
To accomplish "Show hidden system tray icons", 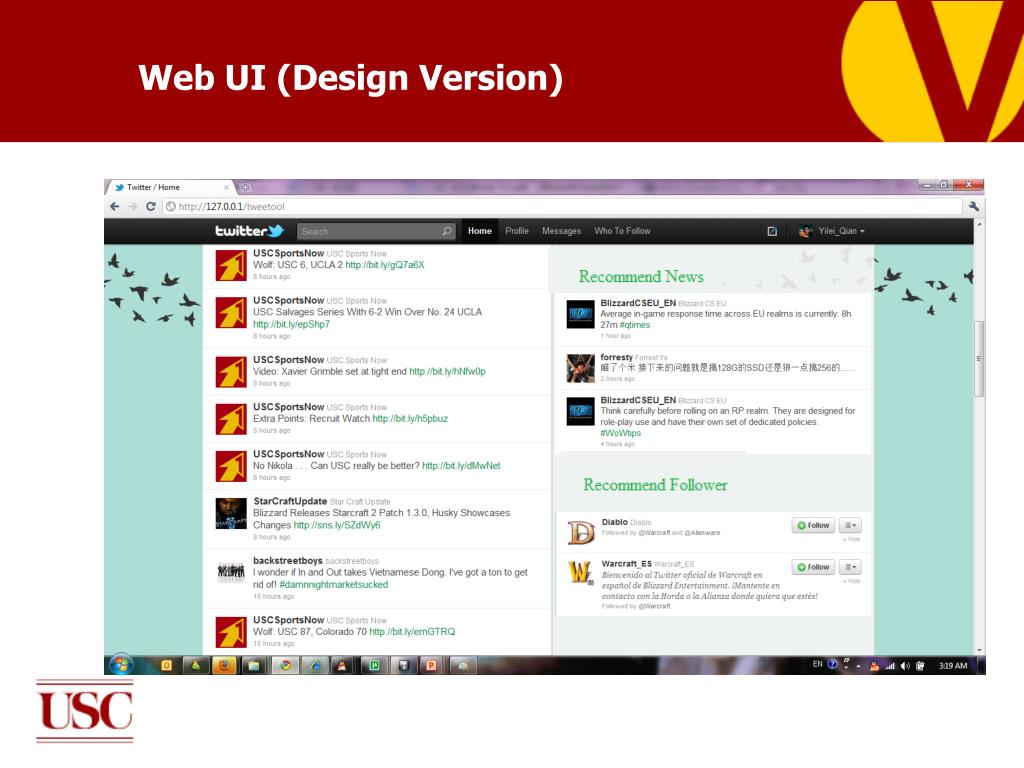I will pos(859,665).
